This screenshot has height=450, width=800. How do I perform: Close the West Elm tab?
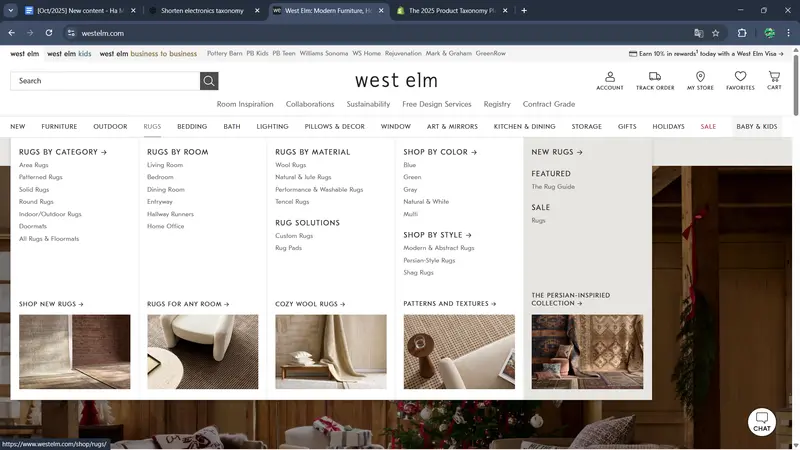pos(381,10)
